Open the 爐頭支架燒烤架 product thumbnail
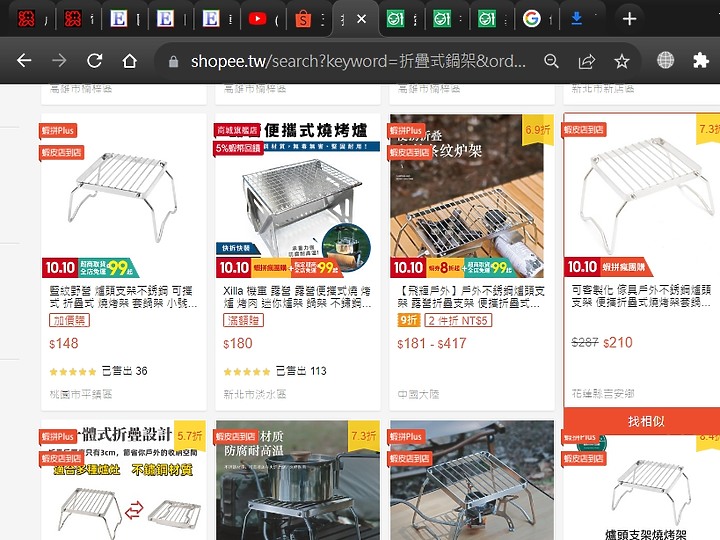 (642, 488)
